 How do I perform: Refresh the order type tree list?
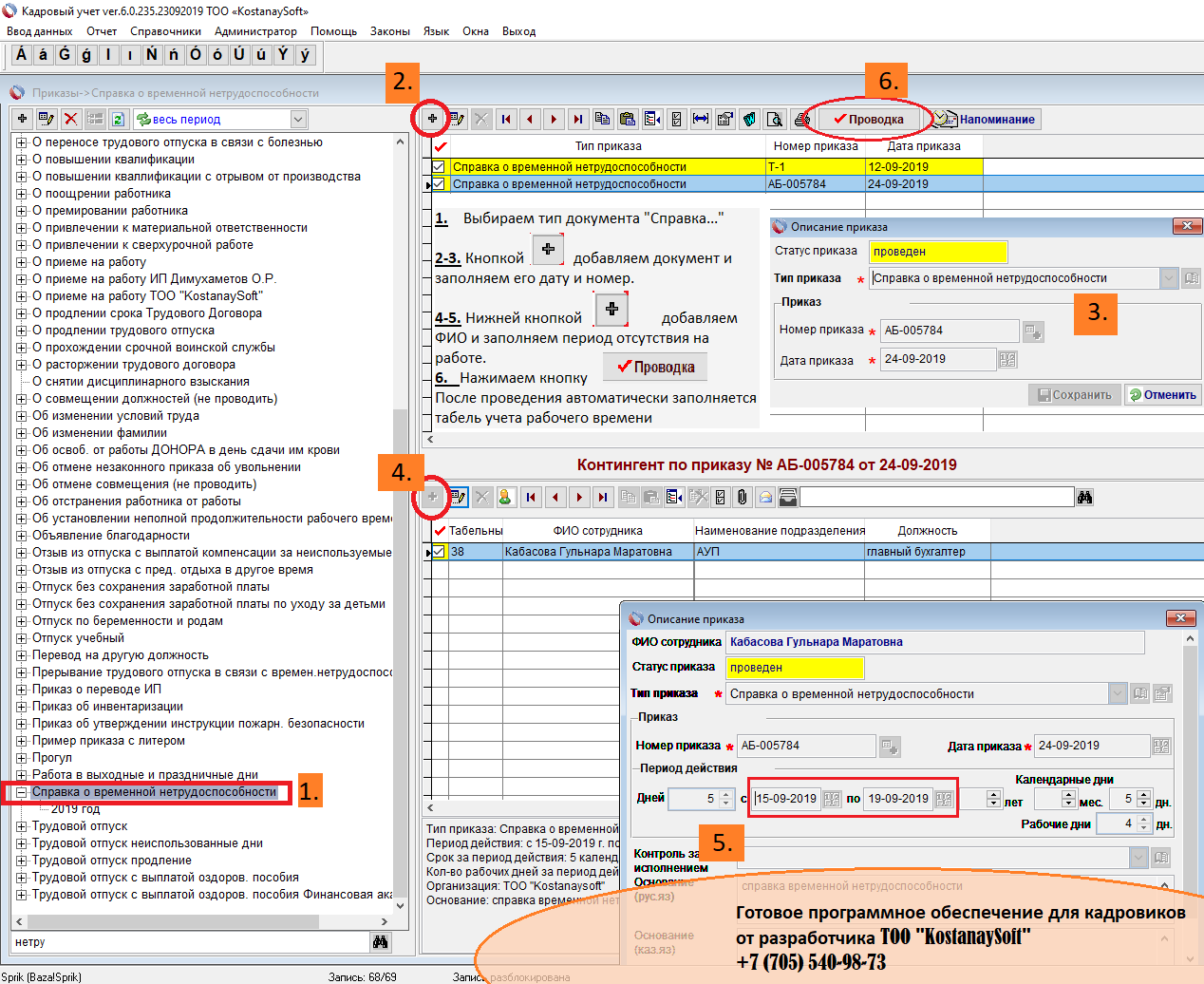click(118, 119)
